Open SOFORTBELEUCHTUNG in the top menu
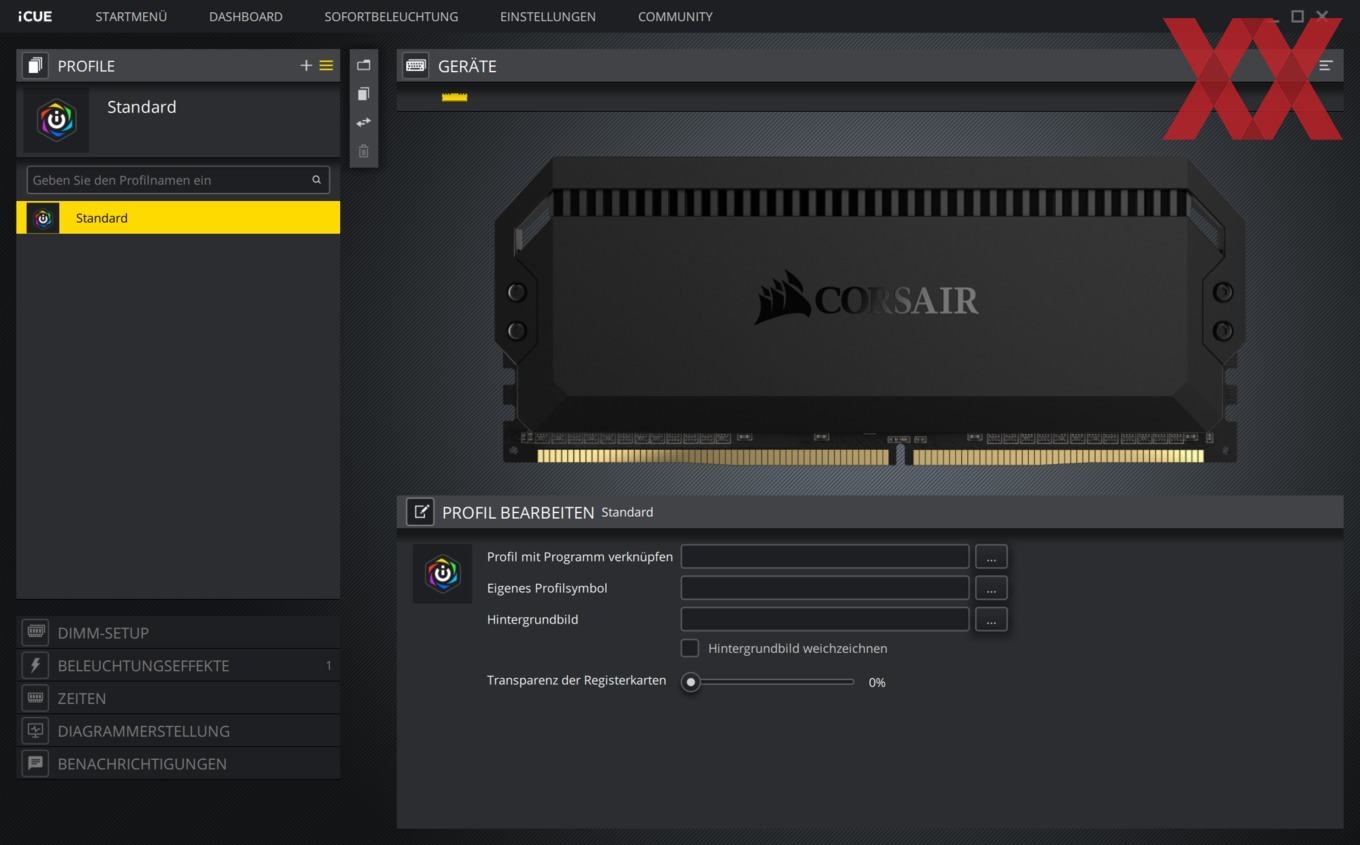1360x845 pixels. pos(391,17)
